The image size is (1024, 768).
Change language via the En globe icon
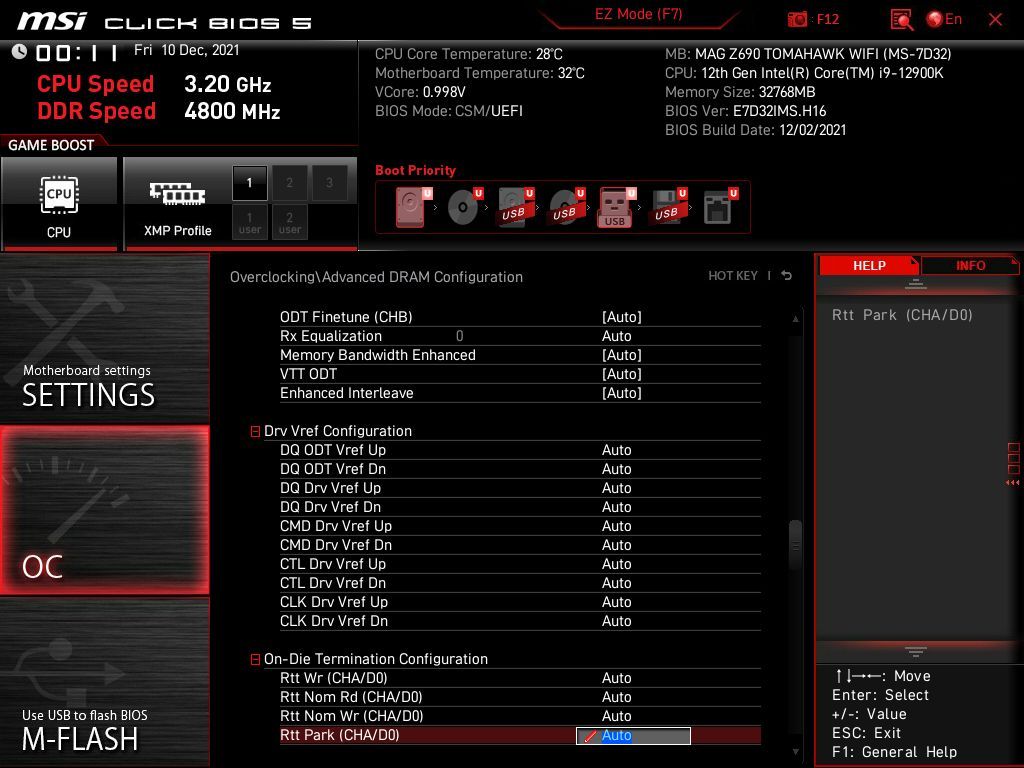pyautogui.click(x=944, y=19)
